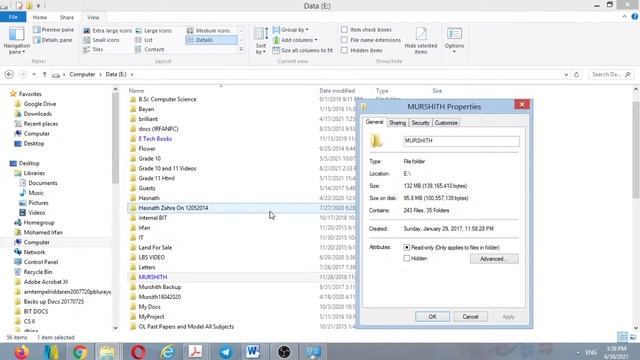Enable Item check boxes
Screen dimensions: 640x360
344,30
